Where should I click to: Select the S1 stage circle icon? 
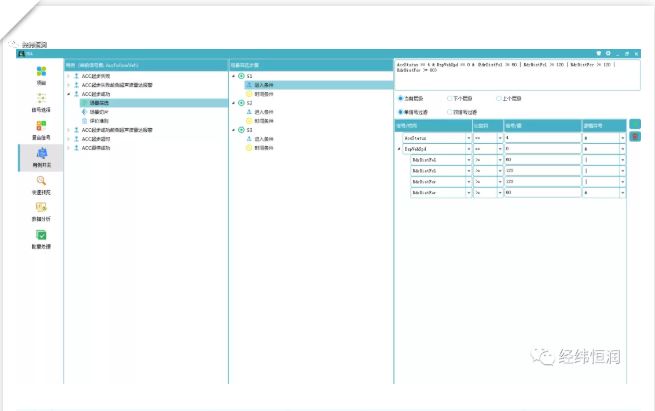(x=241, y=76)
